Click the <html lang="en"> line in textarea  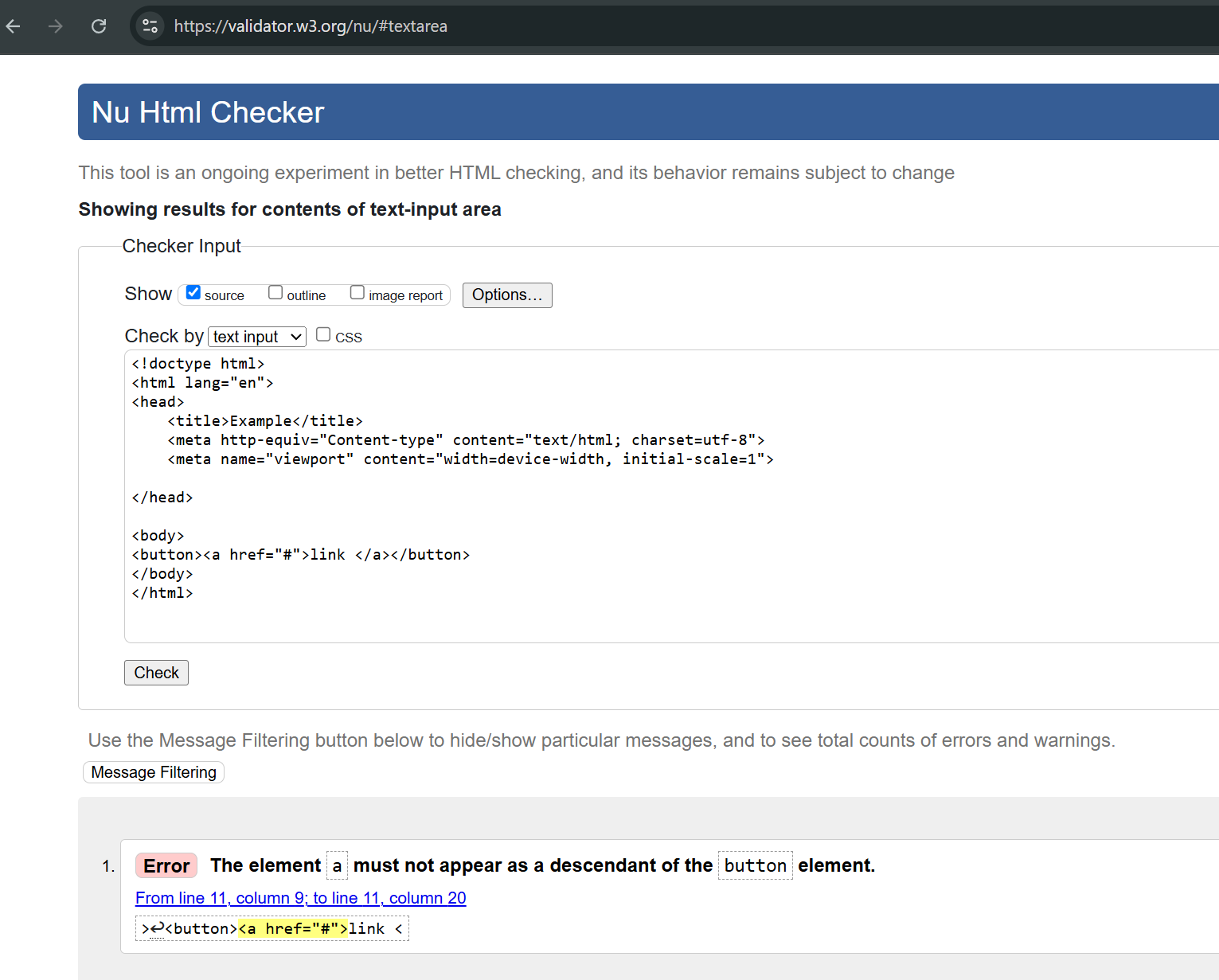click(203, 382)
